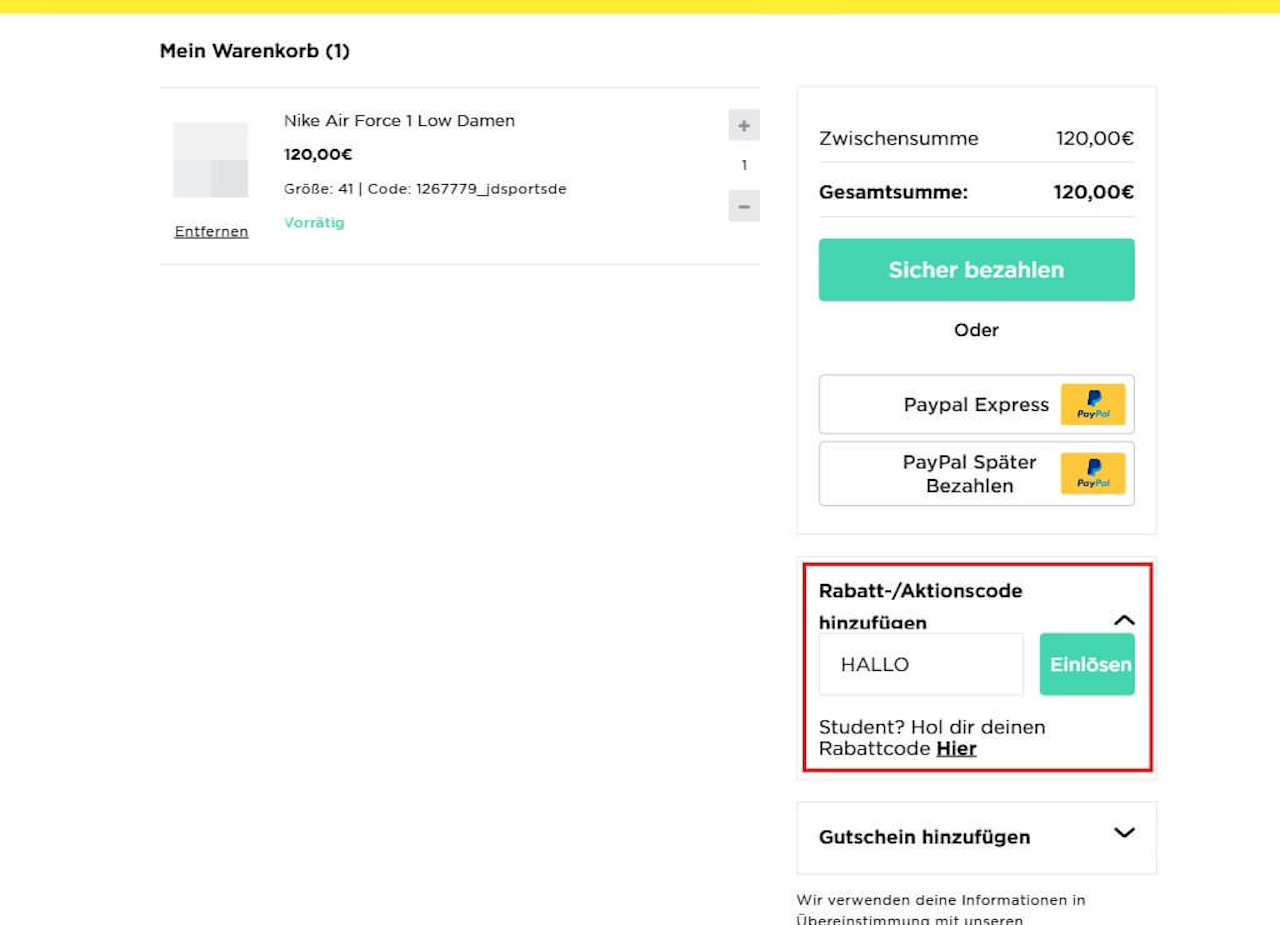This screenshot has height=925, width=1280.
Task: Pay with Paypal Express
Action: coord(976,405)
